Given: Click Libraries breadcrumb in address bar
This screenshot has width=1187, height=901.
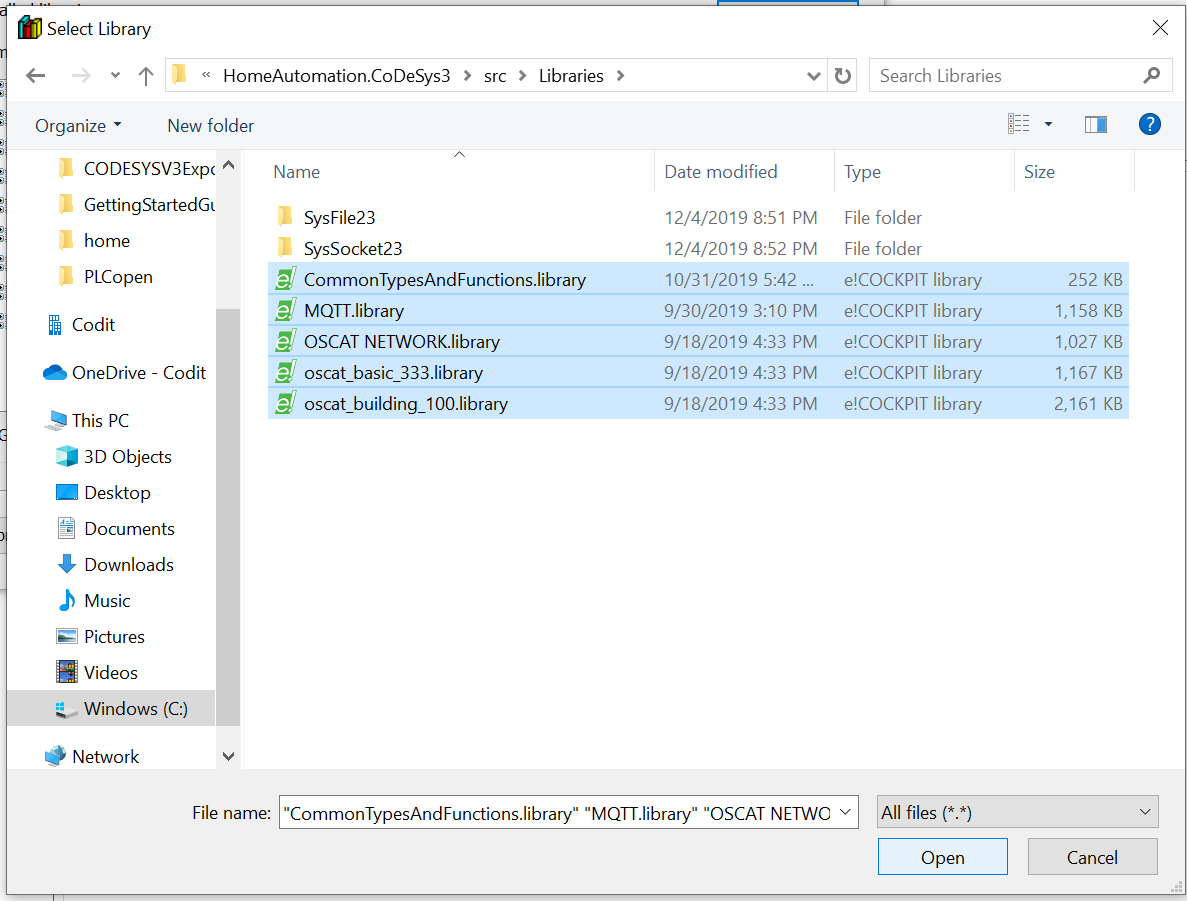Looking at the screenshot, I should click(x=571, y=76).
